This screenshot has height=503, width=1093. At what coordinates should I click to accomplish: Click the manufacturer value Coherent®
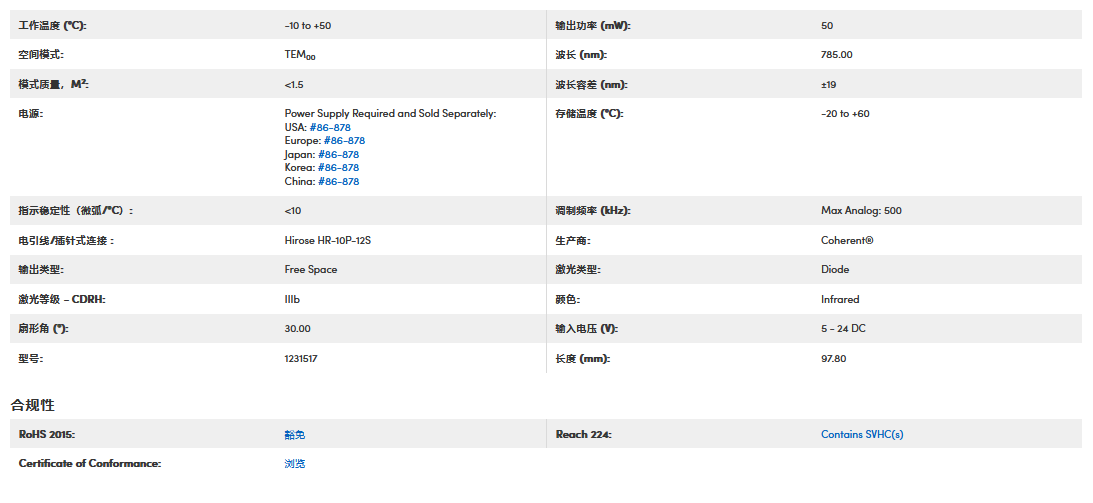[847, 240]
